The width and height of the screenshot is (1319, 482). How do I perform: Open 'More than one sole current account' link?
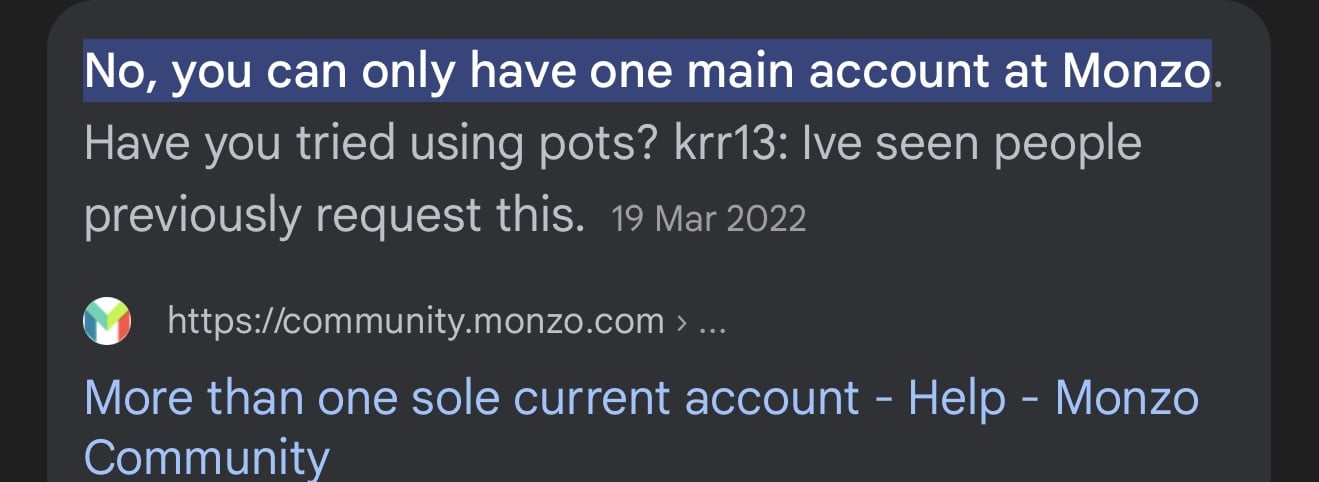pyautogui.click(x=470, y=398)
